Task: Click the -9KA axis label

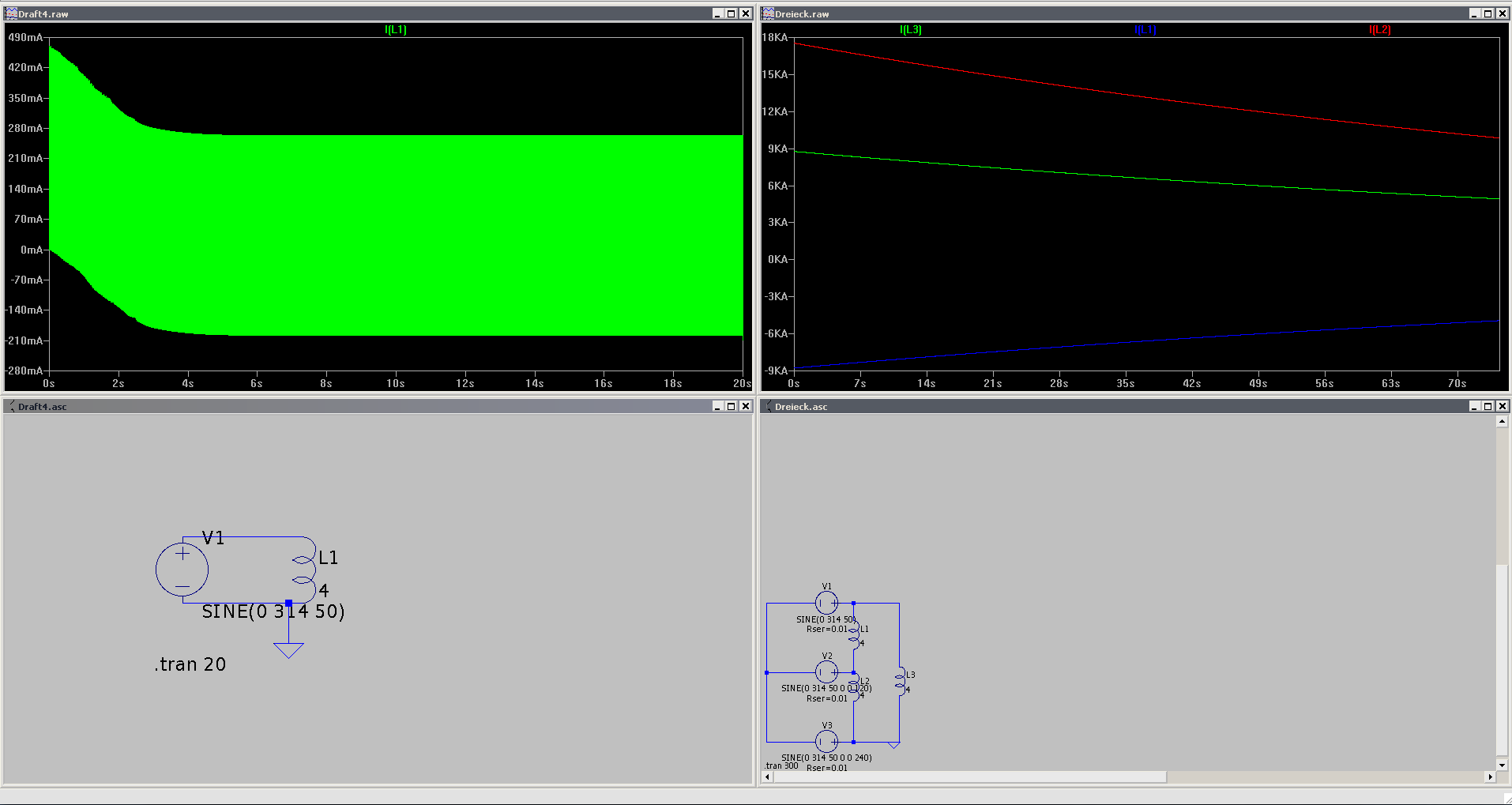Action: pyautogui.click(x=777, y=371)
